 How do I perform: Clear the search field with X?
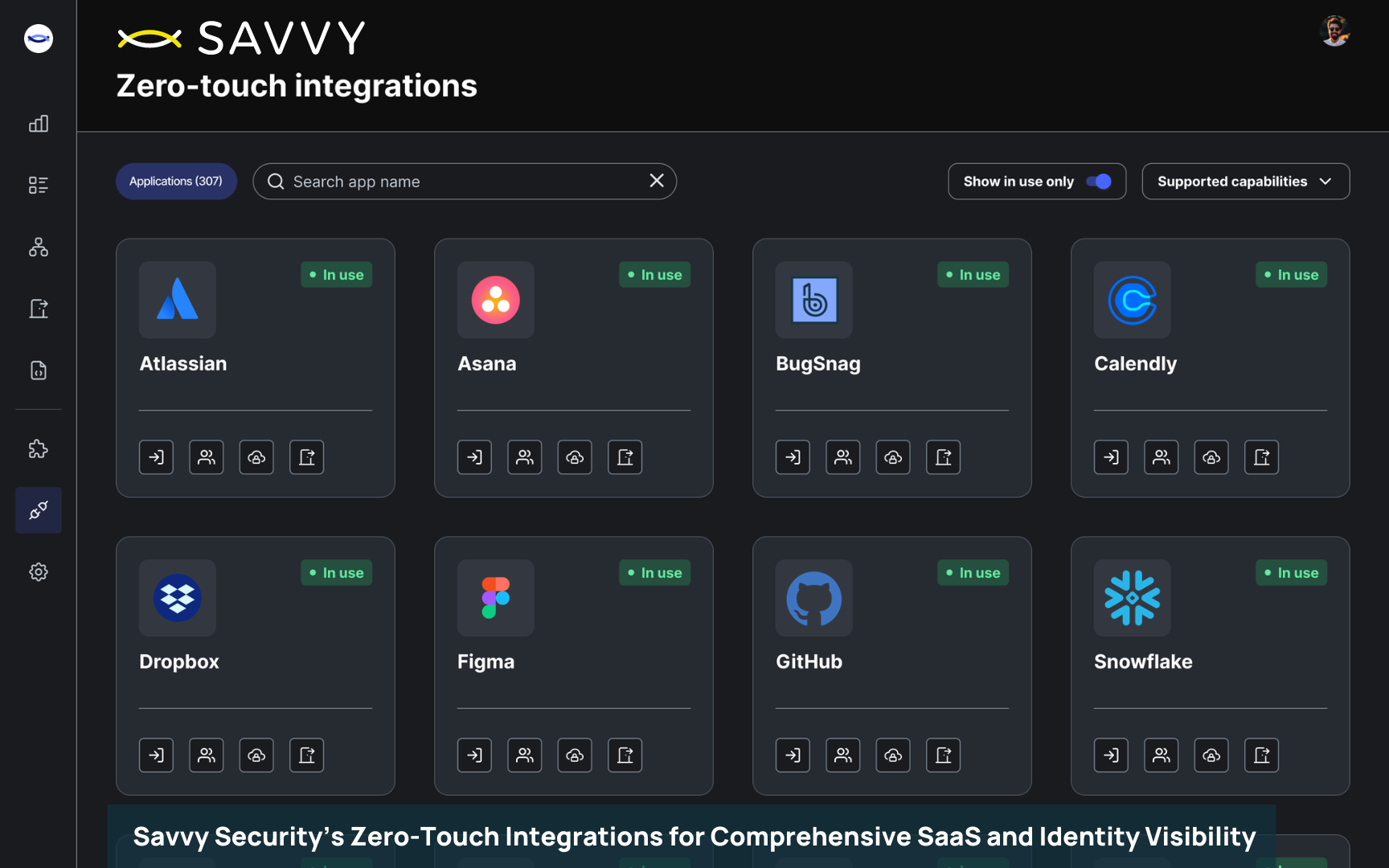[x=657, y=181]
